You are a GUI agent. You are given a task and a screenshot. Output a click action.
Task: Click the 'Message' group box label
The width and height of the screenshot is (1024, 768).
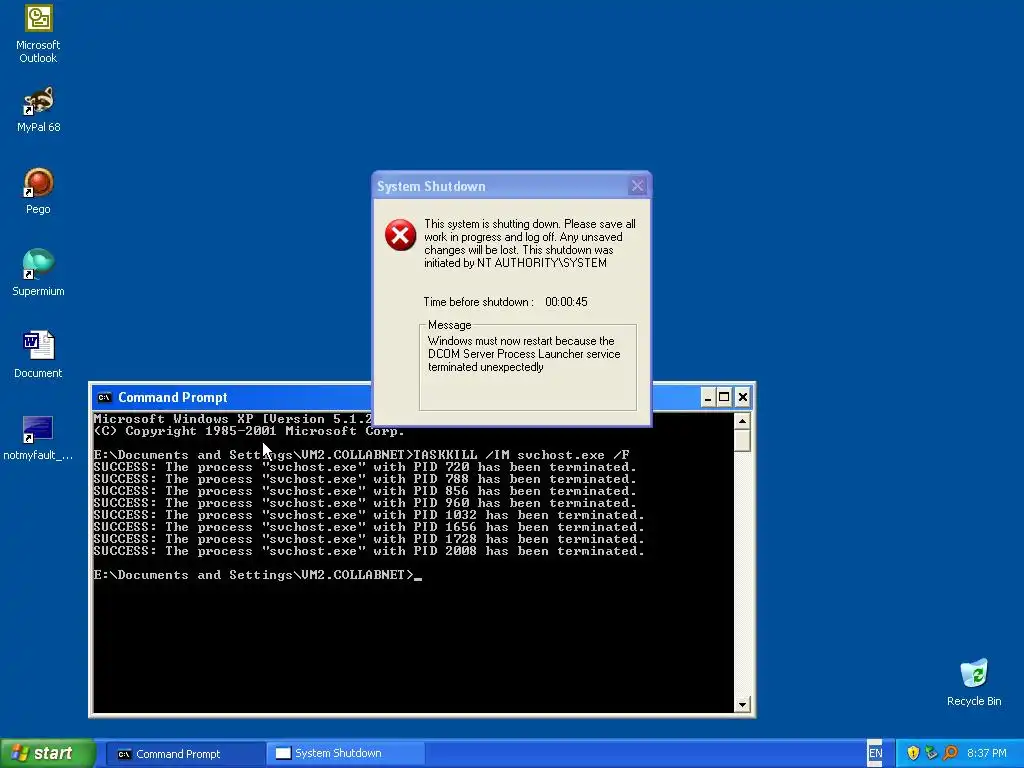[x=449, y=325]
